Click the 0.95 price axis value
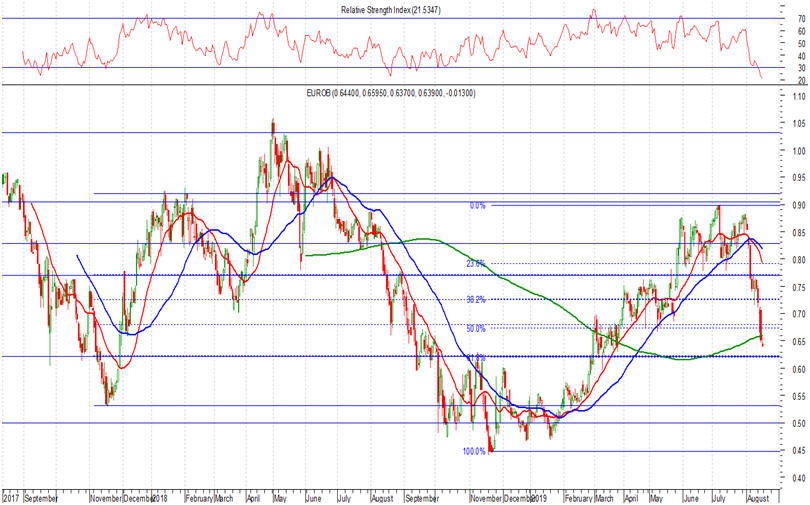 [x=798, y=178]
